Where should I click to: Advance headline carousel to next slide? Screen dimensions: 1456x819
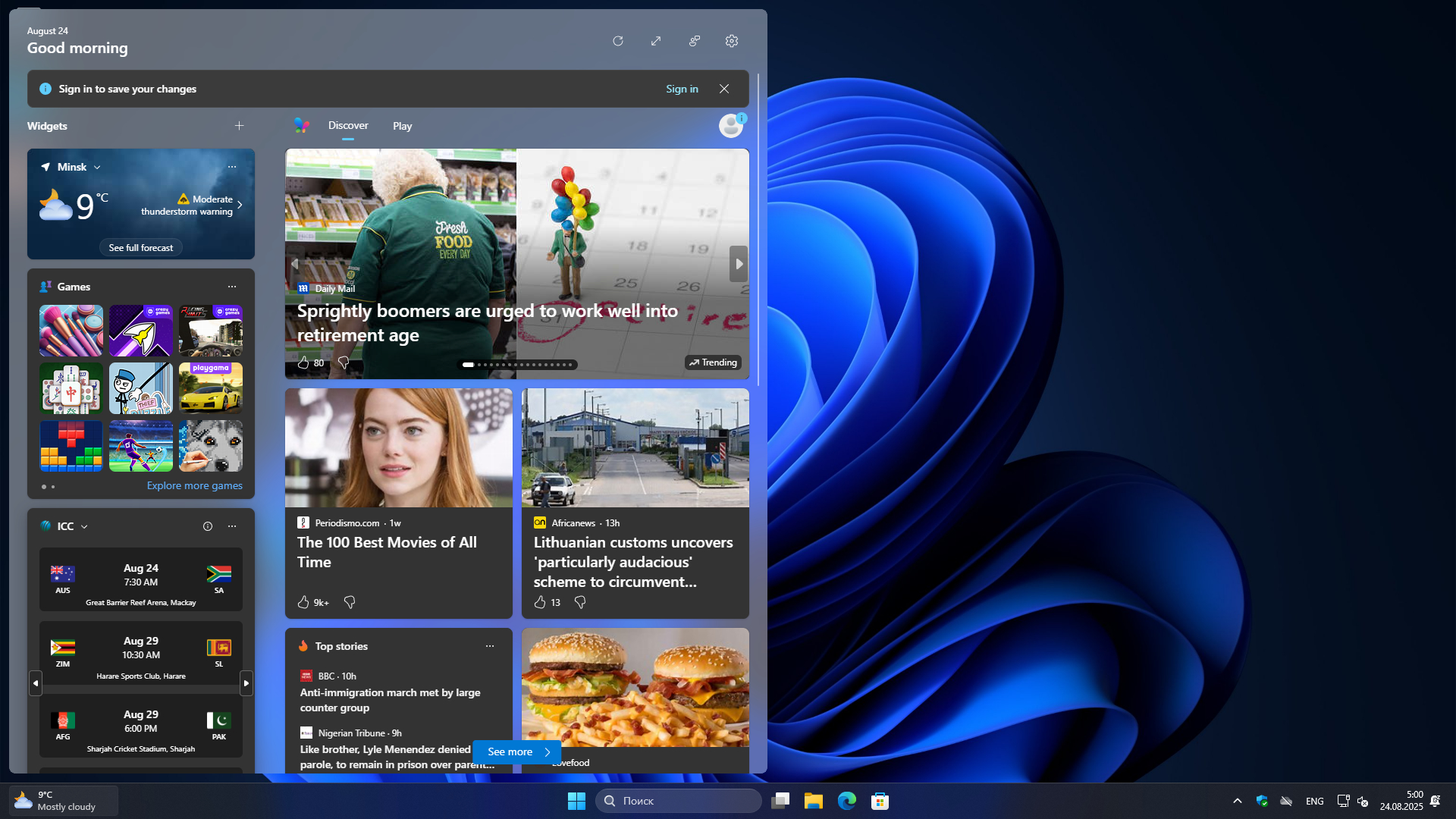[x=739, y=264]
